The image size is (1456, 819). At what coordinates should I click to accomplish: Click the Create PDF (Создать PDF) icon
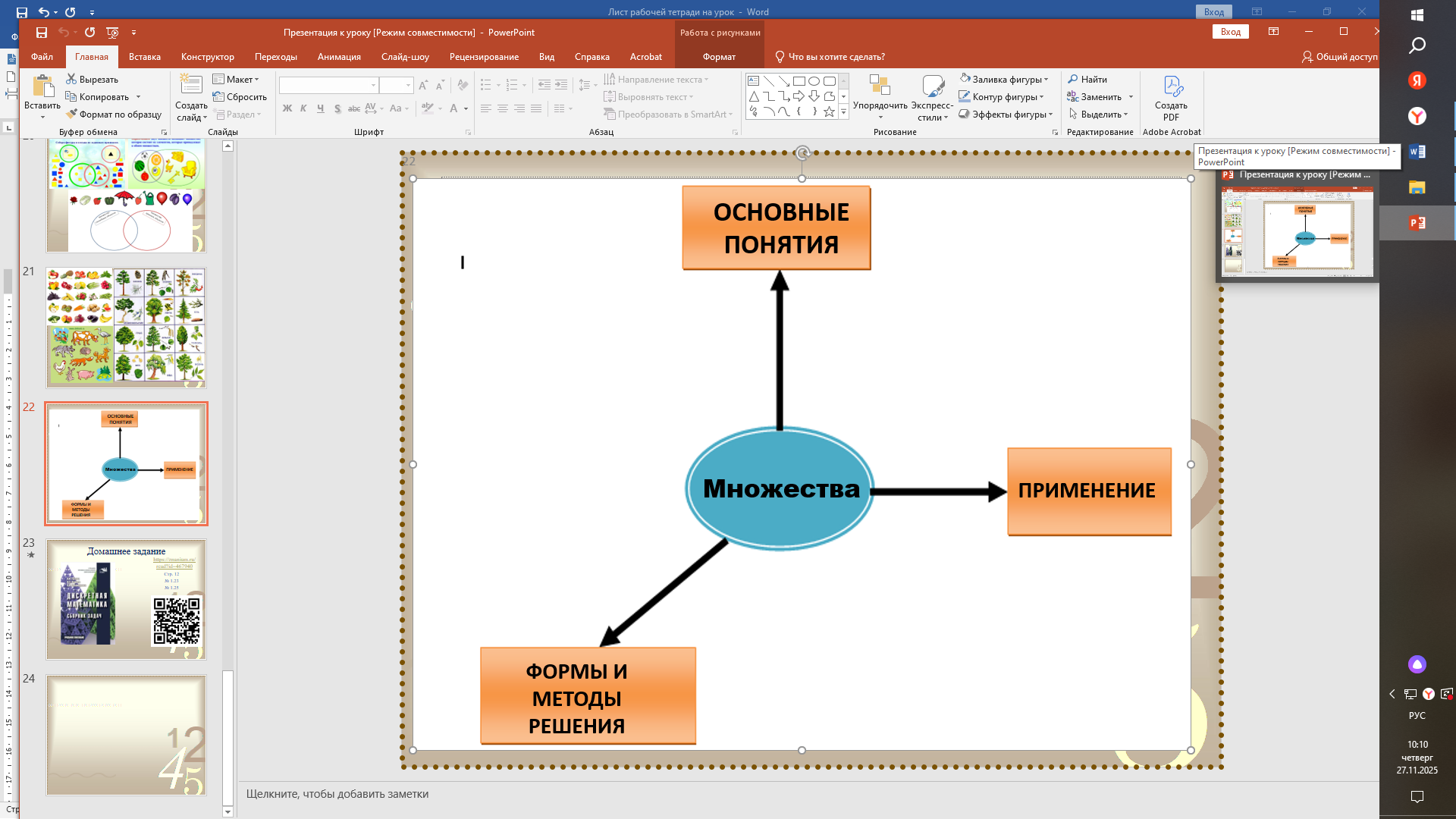coord(1172,87)
